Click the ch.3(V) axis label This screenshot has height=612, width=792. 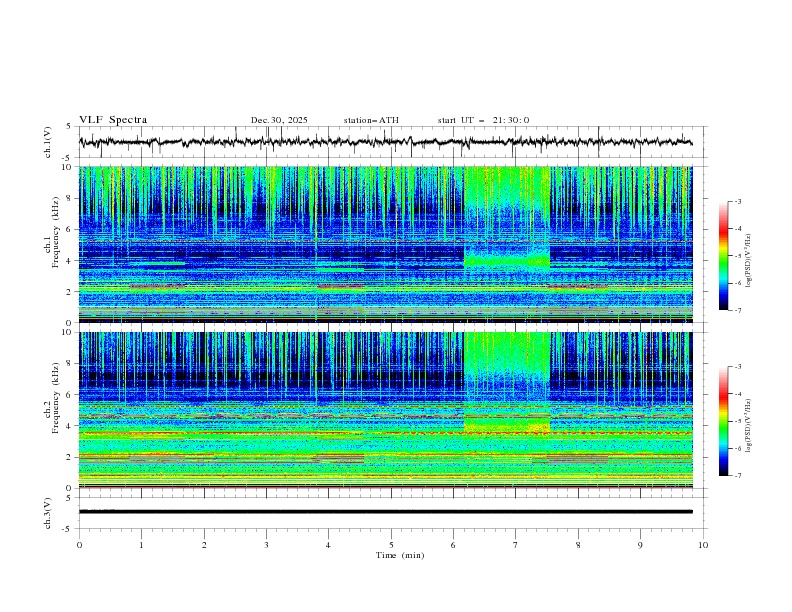48,513
